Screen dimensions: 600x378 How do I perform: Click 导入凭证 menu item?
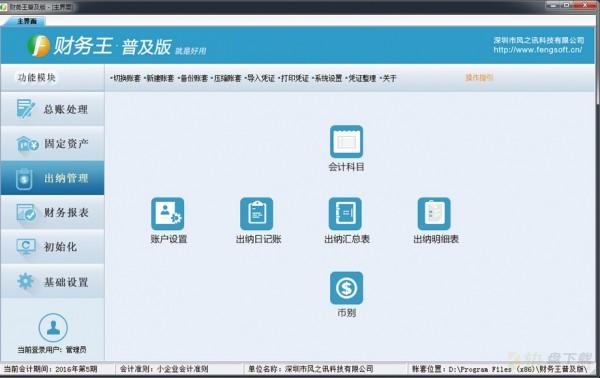[x=260, y=78]
